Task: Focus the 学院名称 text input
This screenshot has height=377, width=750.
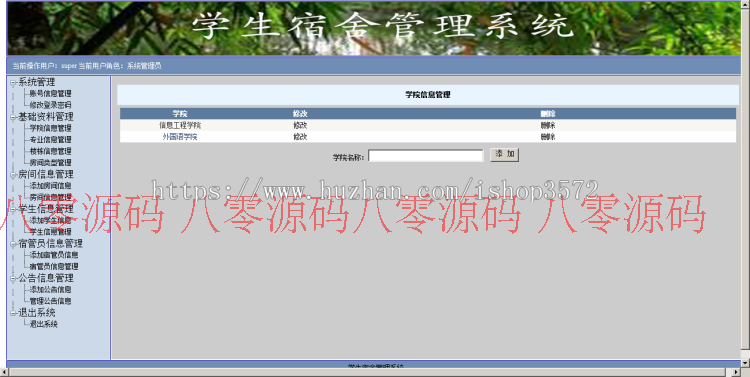Action: pyautogui.click(x=426, y=155)
